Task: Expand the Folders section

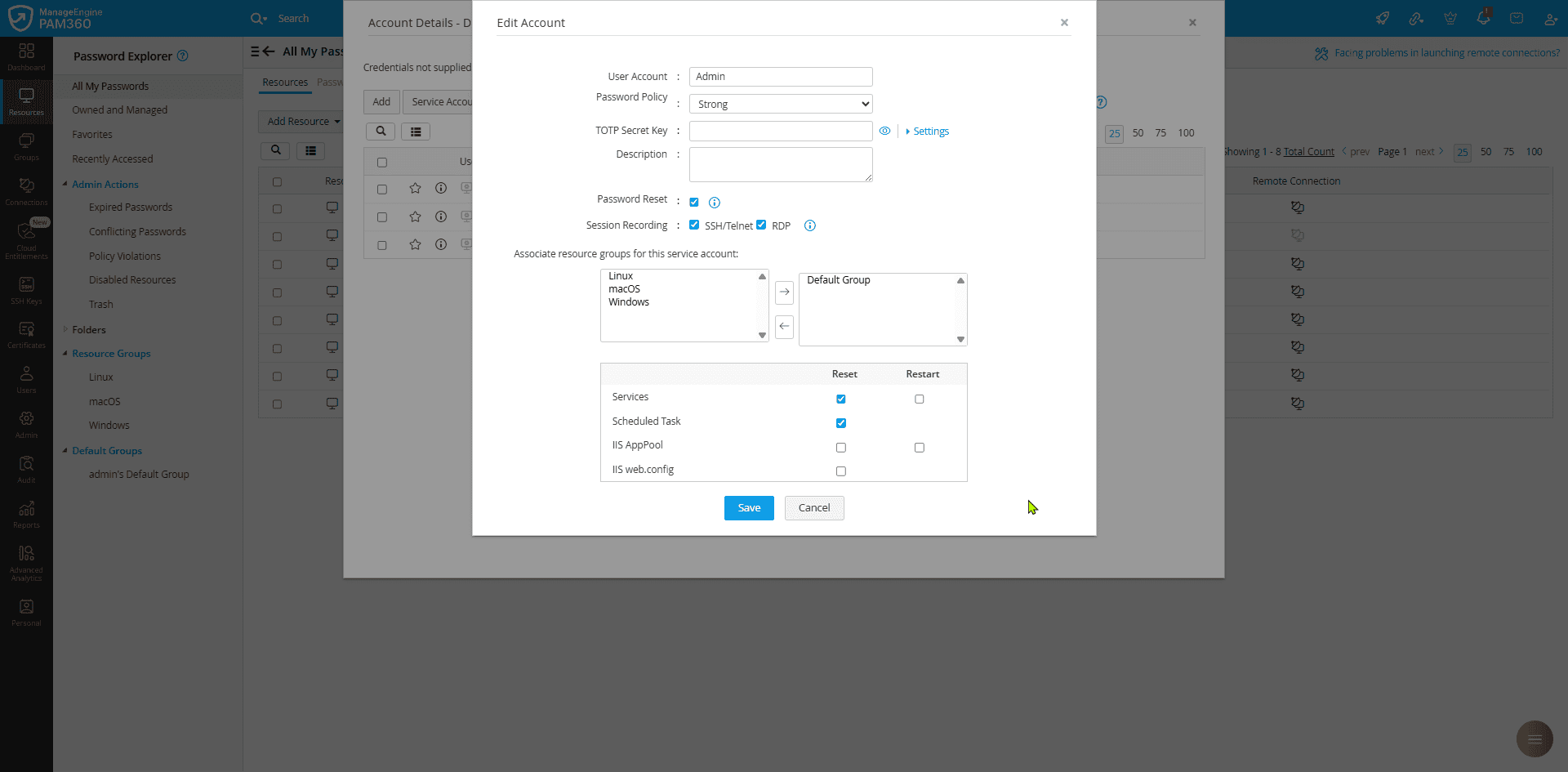Action: tap(88, 329)
